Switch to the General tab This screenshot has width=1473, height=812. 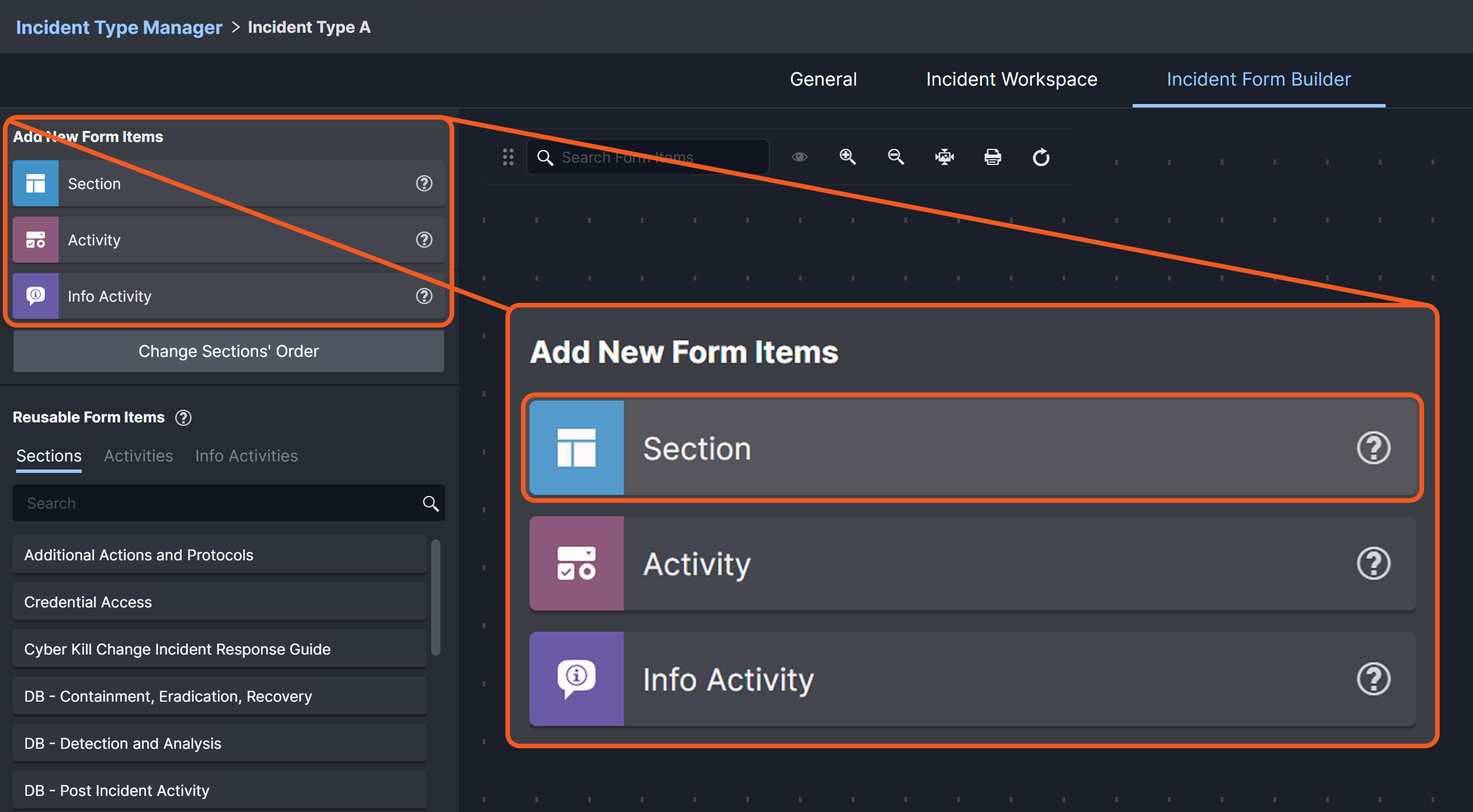[x=823, y=79]
